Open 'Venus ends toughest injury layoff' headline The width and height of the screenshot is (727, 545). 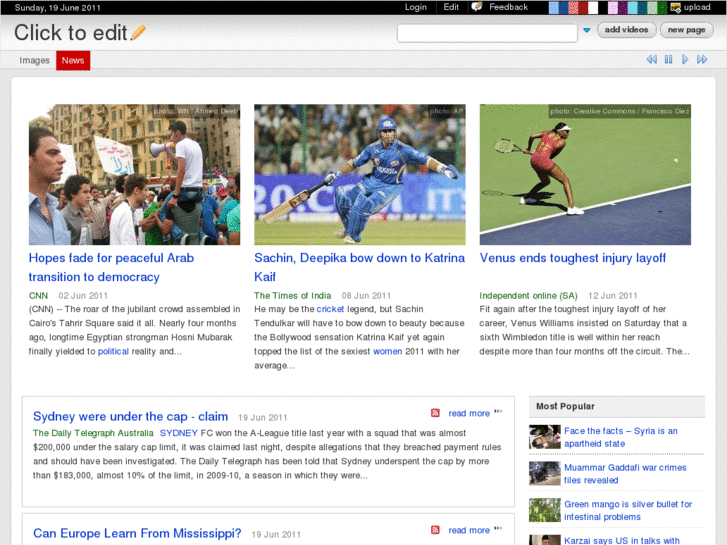click(573, 258)
